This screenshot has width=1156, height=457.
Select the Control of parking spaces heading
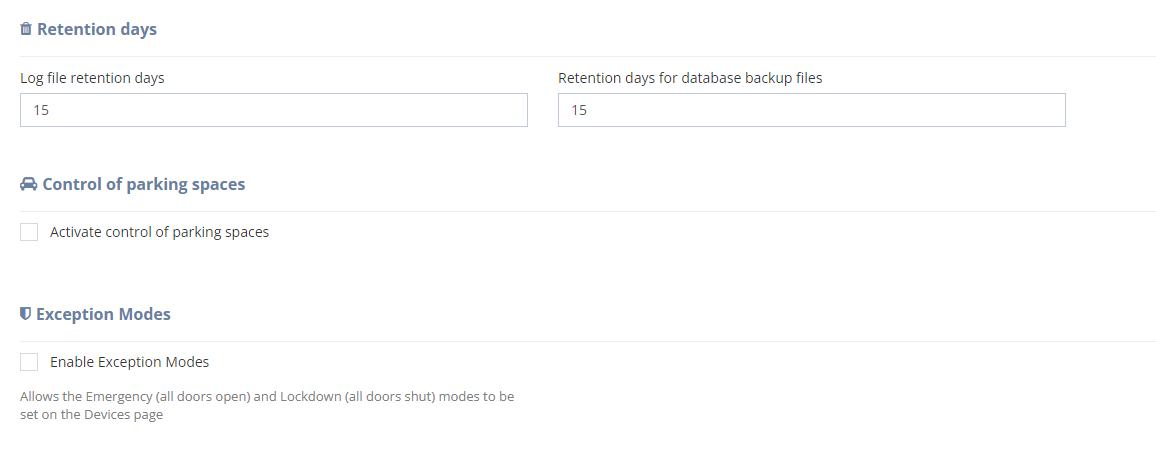tap(144, 184)
